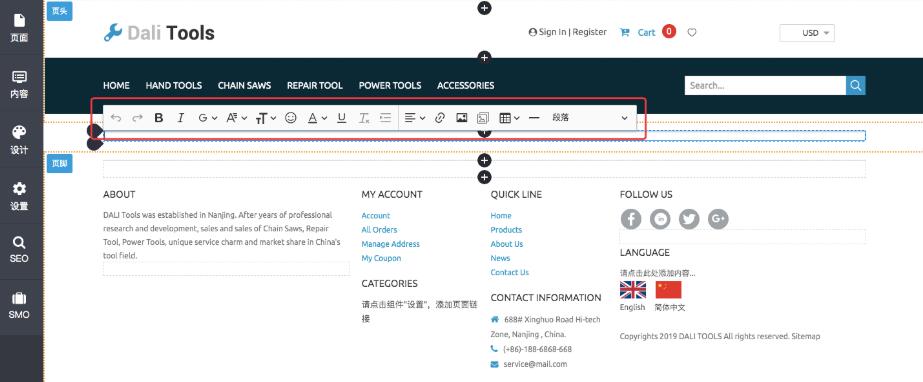Insert an image from toolbar
The height and width of the screenshot is (382, 923).
click(462, 118)
